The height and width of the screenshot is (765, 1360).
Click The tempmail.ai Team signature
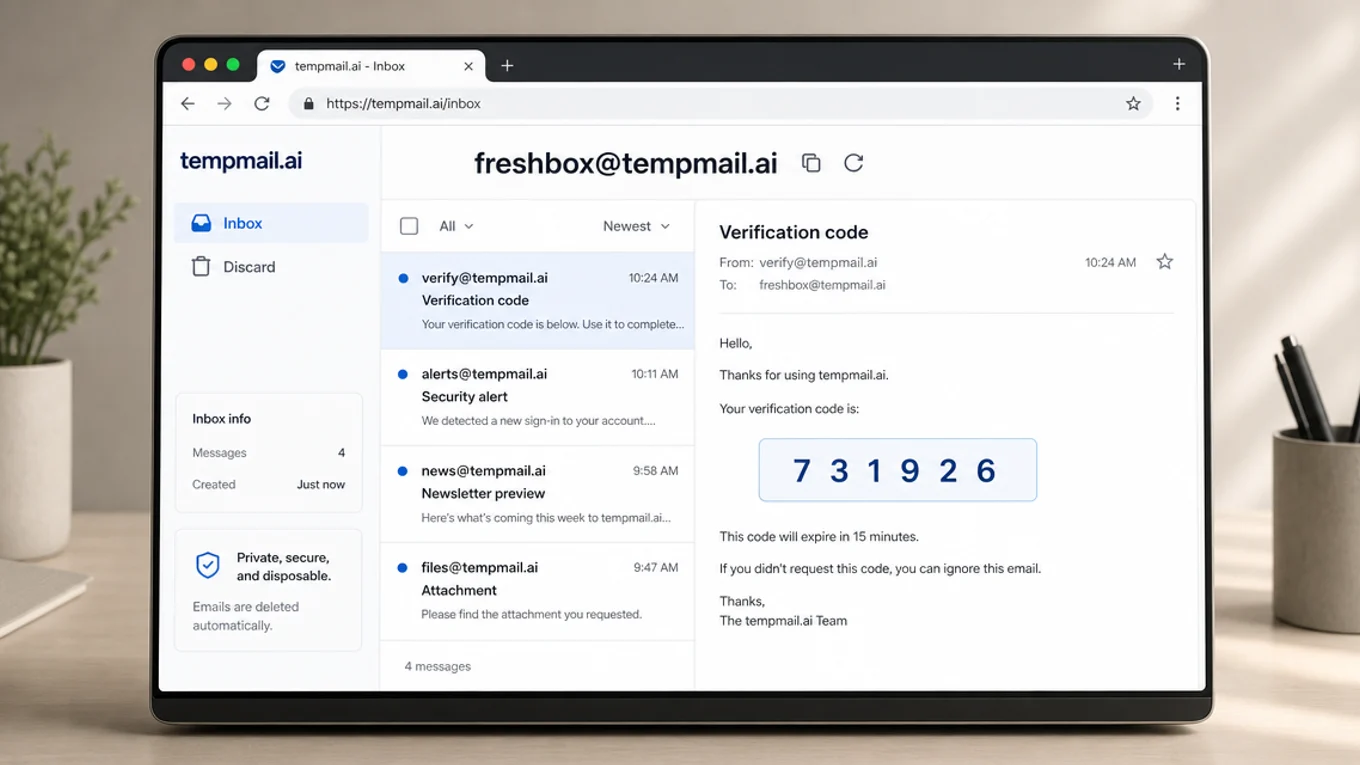[x=783, y=621]
